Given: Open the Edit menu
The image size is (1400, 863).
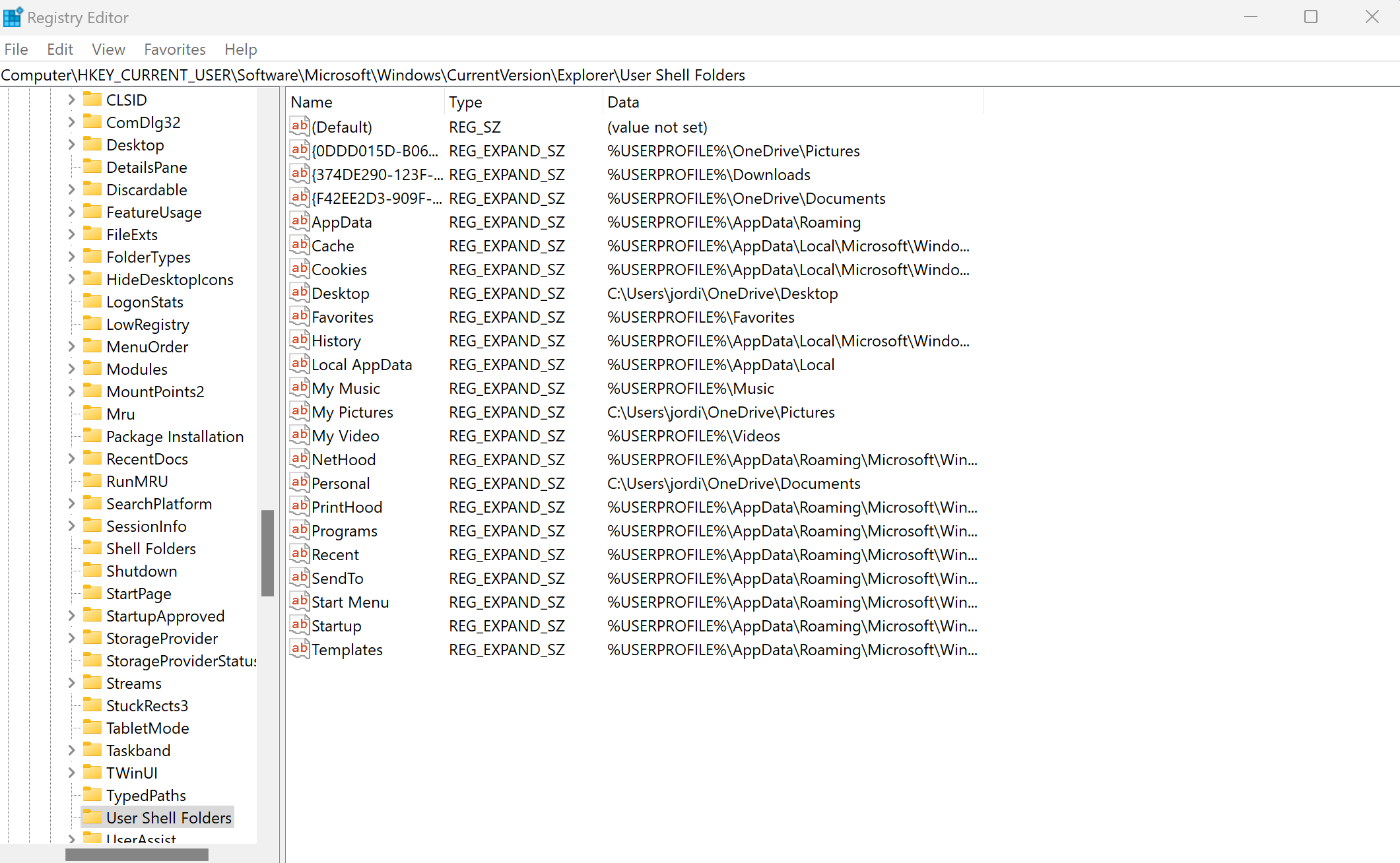Looking at the screenshot, I should tap(59, 49).
